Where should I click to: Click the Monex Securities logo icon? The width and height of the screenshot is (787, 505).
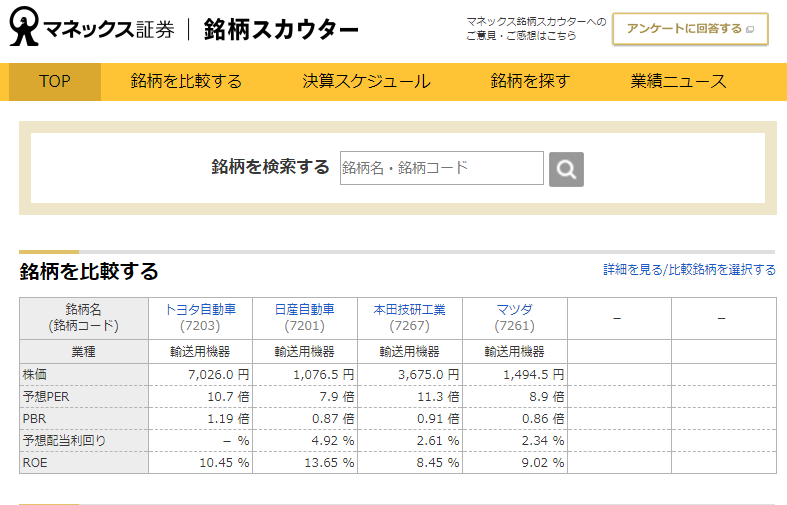tap(24, 26)
